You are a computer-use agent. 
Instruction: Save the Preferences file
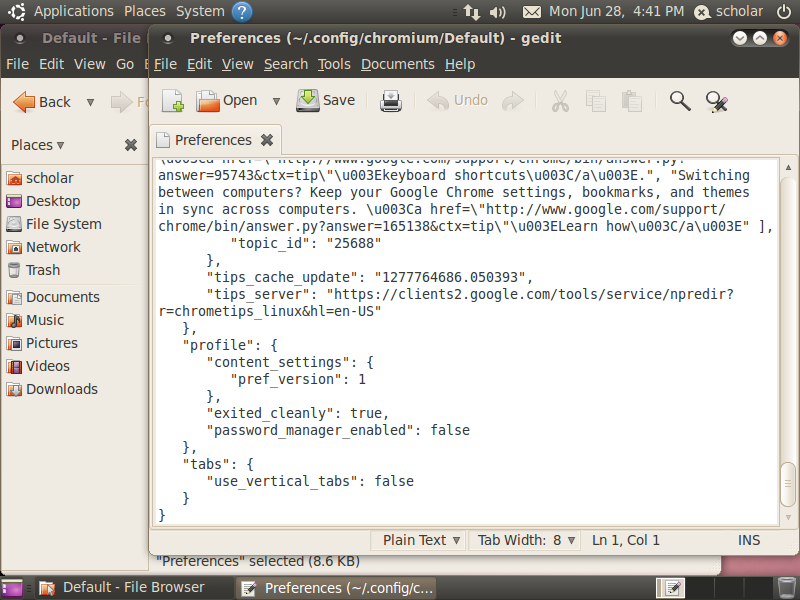click(326, 101)
